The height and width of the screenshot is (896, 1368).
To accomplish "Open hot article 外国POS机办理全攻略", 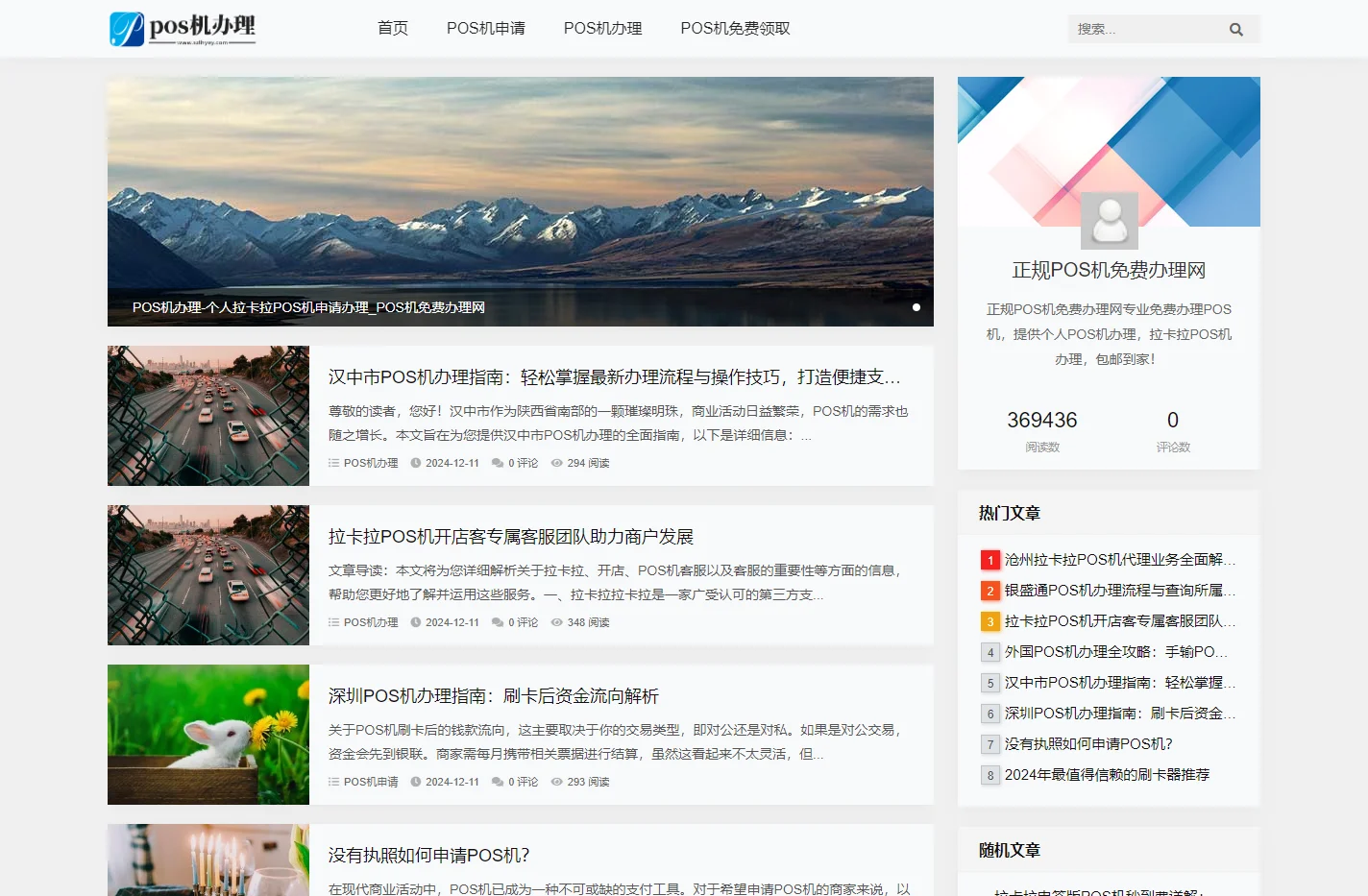I will 1116,652.
